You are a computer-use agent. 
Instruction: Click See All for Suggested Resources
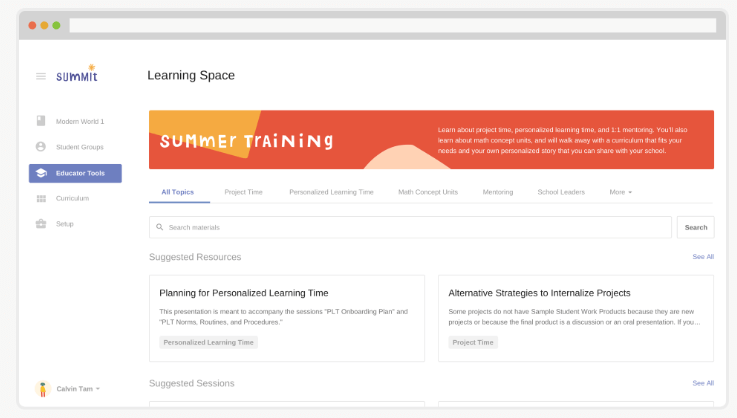[x=703, y=257]
